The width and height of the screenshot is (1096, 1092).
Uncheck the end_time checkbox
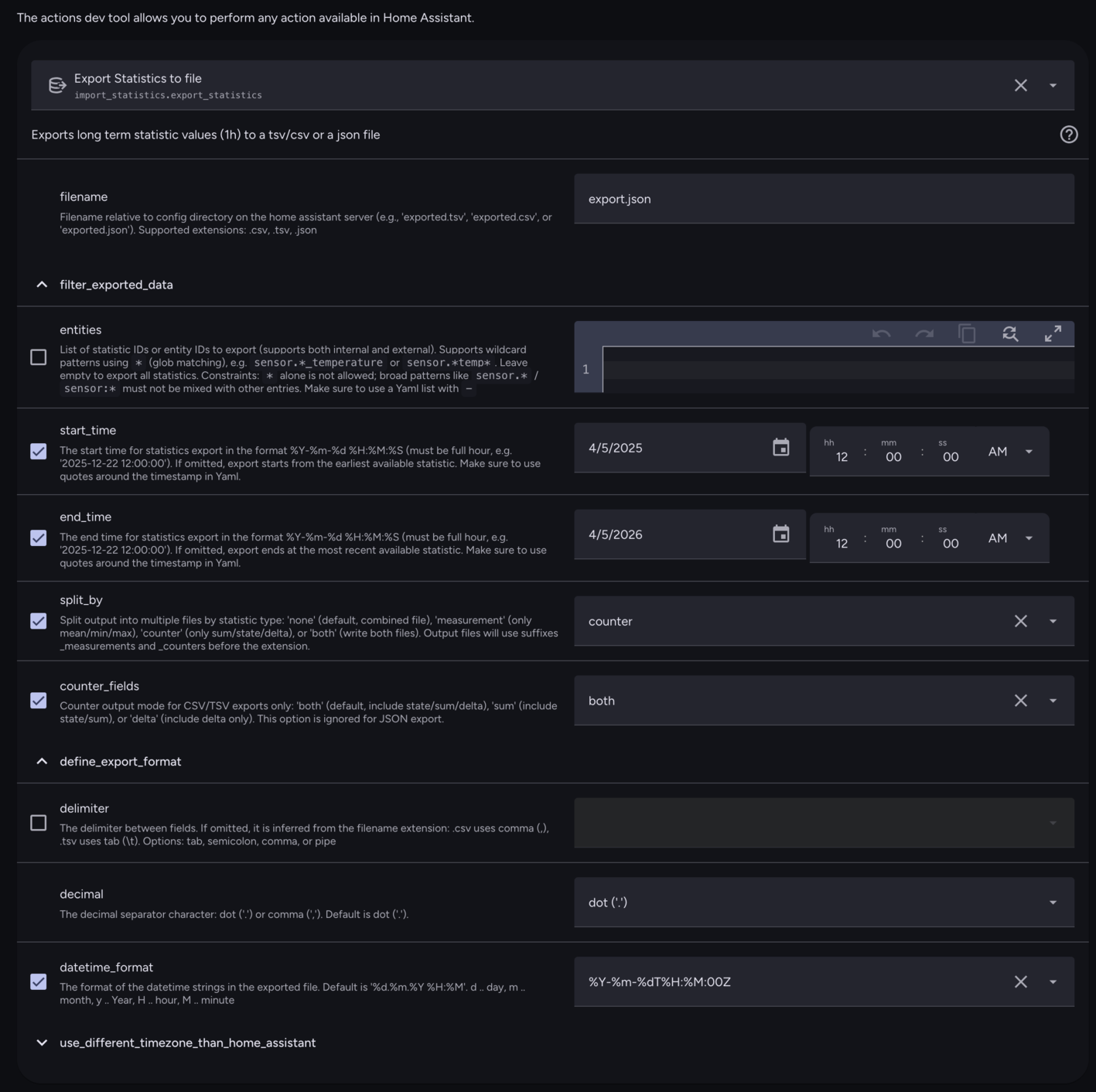point(37,537)
